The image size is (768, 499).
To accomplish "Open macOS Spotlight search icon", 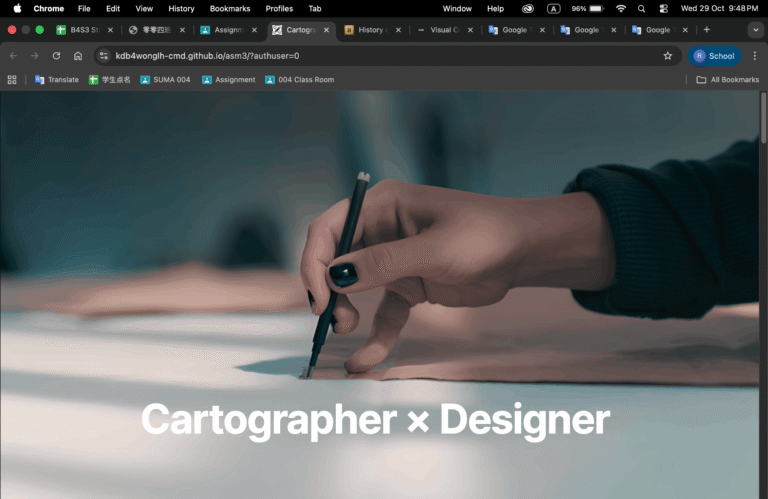I will click(641, 8).
